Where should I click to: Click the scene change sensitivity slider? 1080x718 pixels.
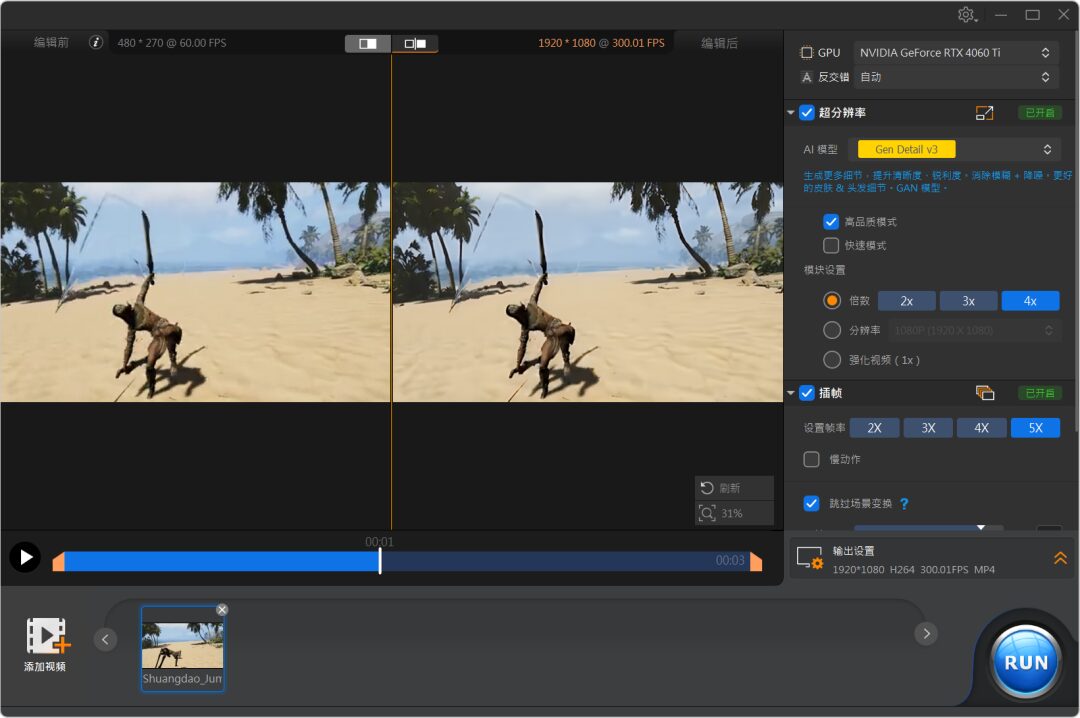(928, 528)
